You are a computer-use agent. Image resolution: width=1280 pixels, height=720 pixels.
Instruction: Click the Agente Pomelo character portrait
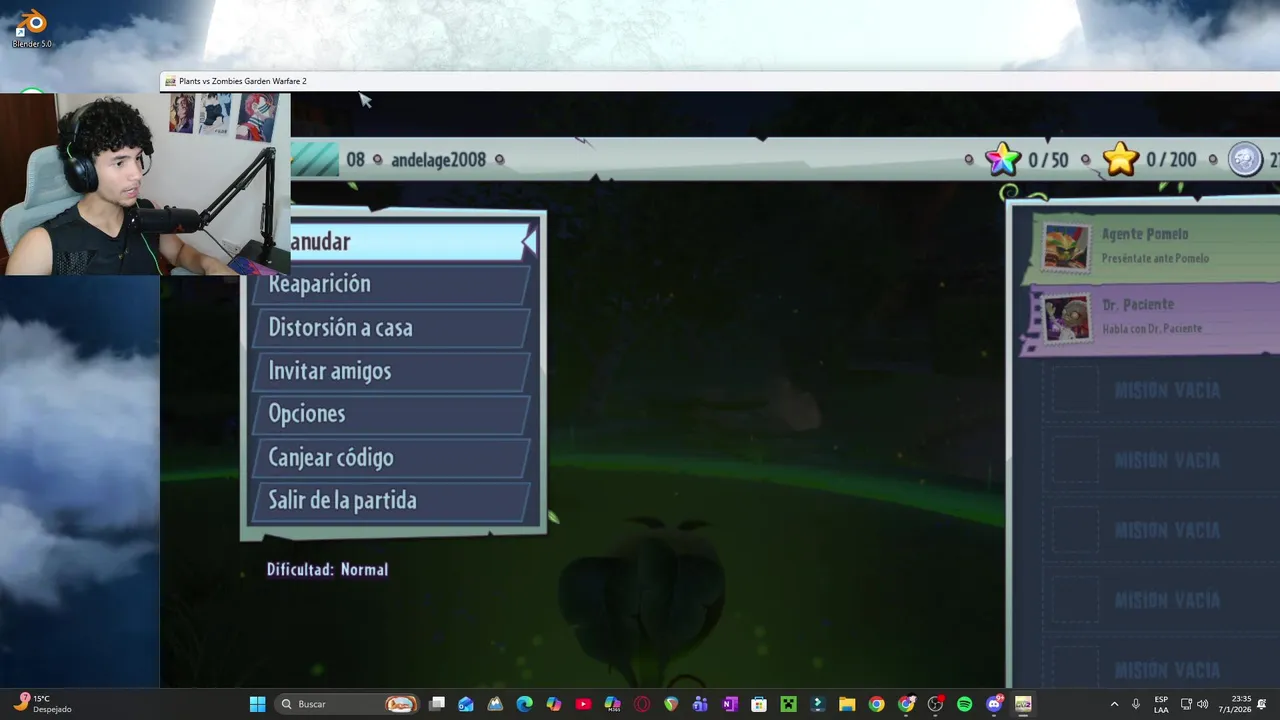coord(1065,246)
